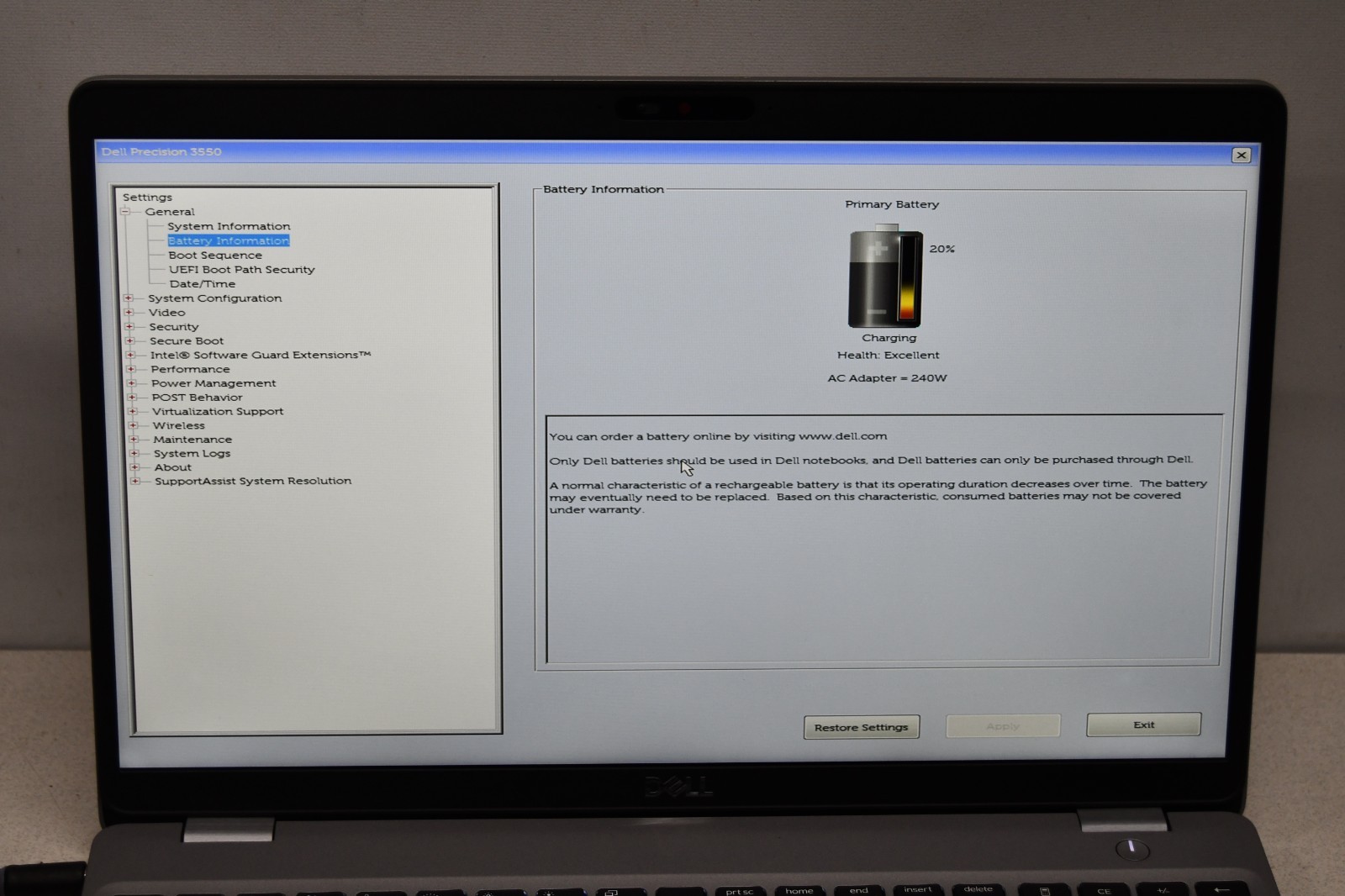Click the Primary Battery heading
Screen dimensions: 1345x896
click(x=892, y=204)
